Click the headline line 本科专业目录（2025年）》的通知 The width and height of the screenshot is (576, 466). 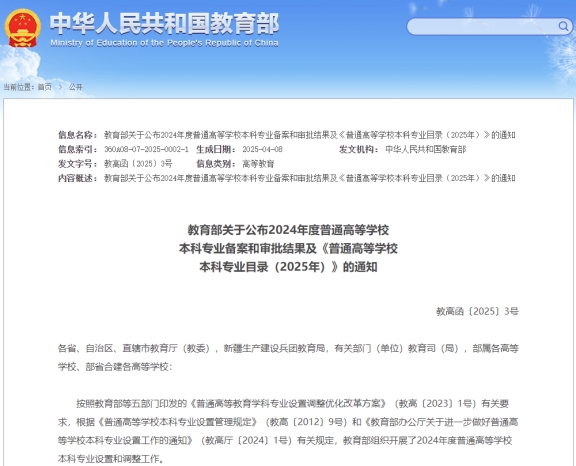tap(288, 267)
